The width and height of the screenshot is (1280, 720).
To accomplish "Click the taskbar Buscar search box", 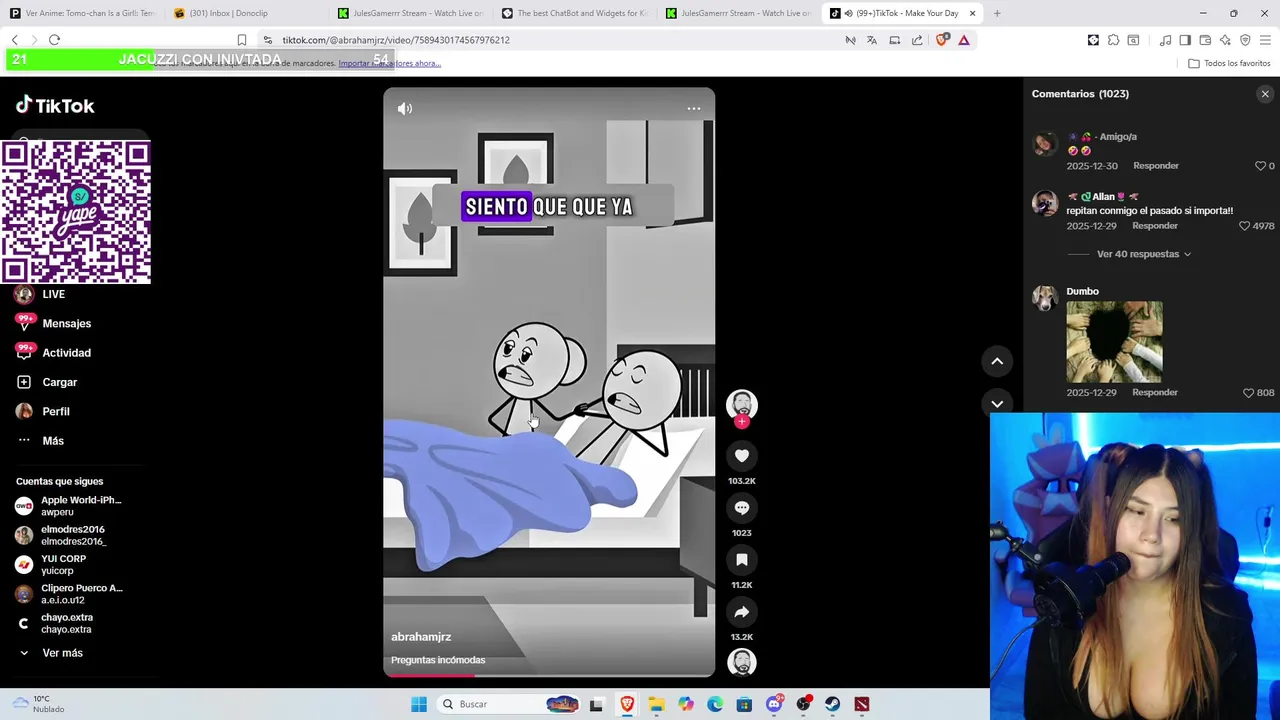I will [509, 704].
